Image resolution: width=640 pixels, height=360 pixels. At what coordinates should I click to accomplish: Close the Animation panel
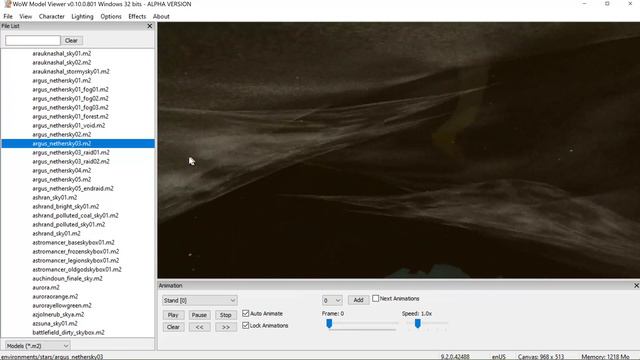[x=636, y=286]
